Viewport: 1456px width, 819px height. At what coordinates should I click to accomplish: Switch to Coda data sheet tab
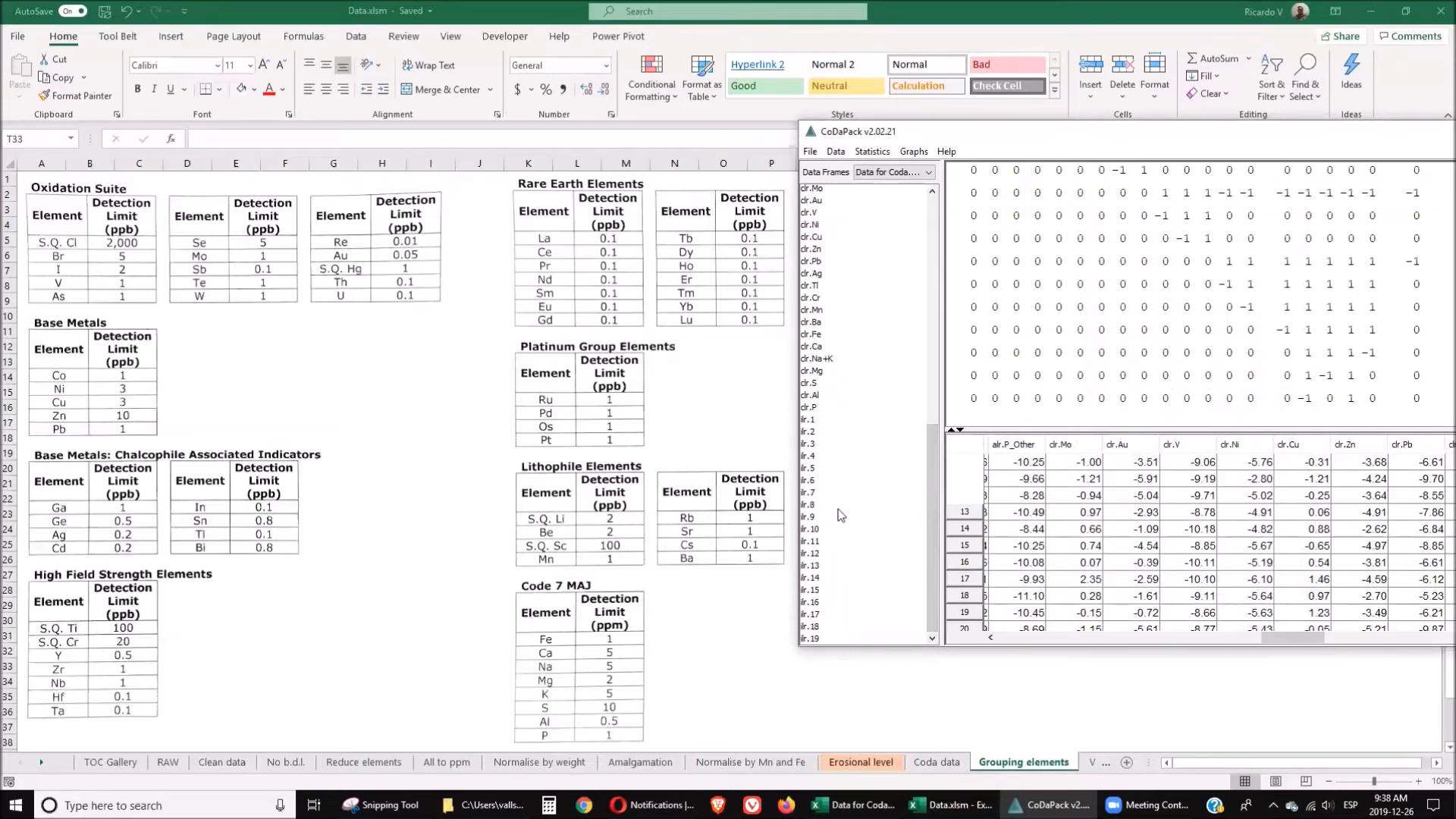[x=937, y=762]
